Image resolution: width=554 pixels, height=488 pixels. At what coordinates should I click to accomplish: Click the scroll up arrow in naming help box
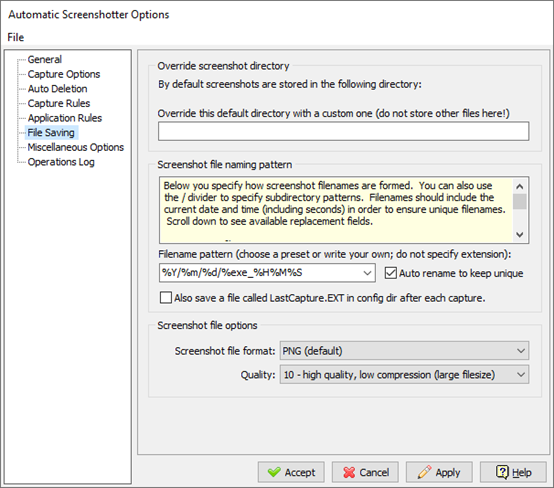[520, 186]
